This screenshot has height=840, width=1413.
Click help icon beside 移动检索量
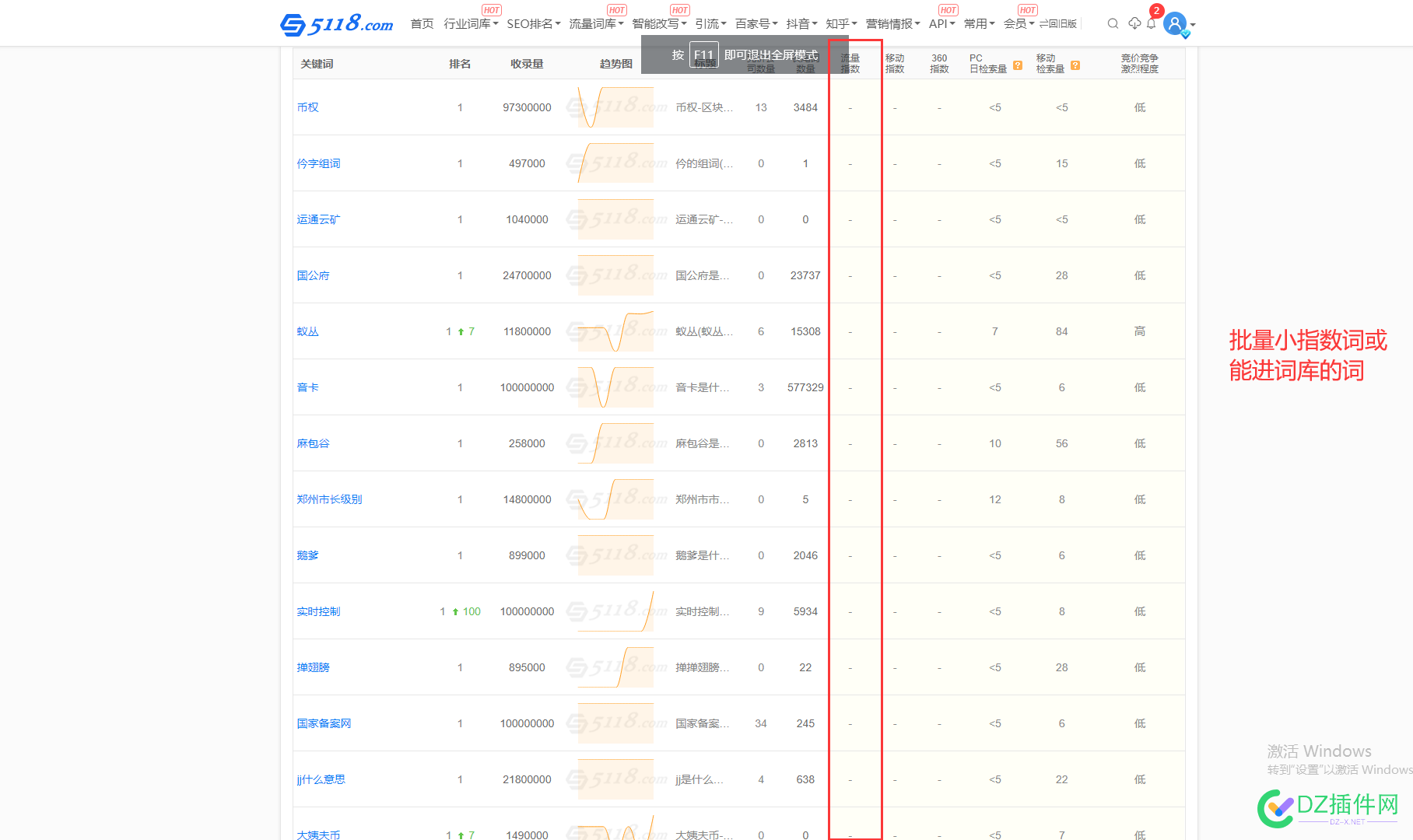pyautogui.click(x=1075, y=66)
